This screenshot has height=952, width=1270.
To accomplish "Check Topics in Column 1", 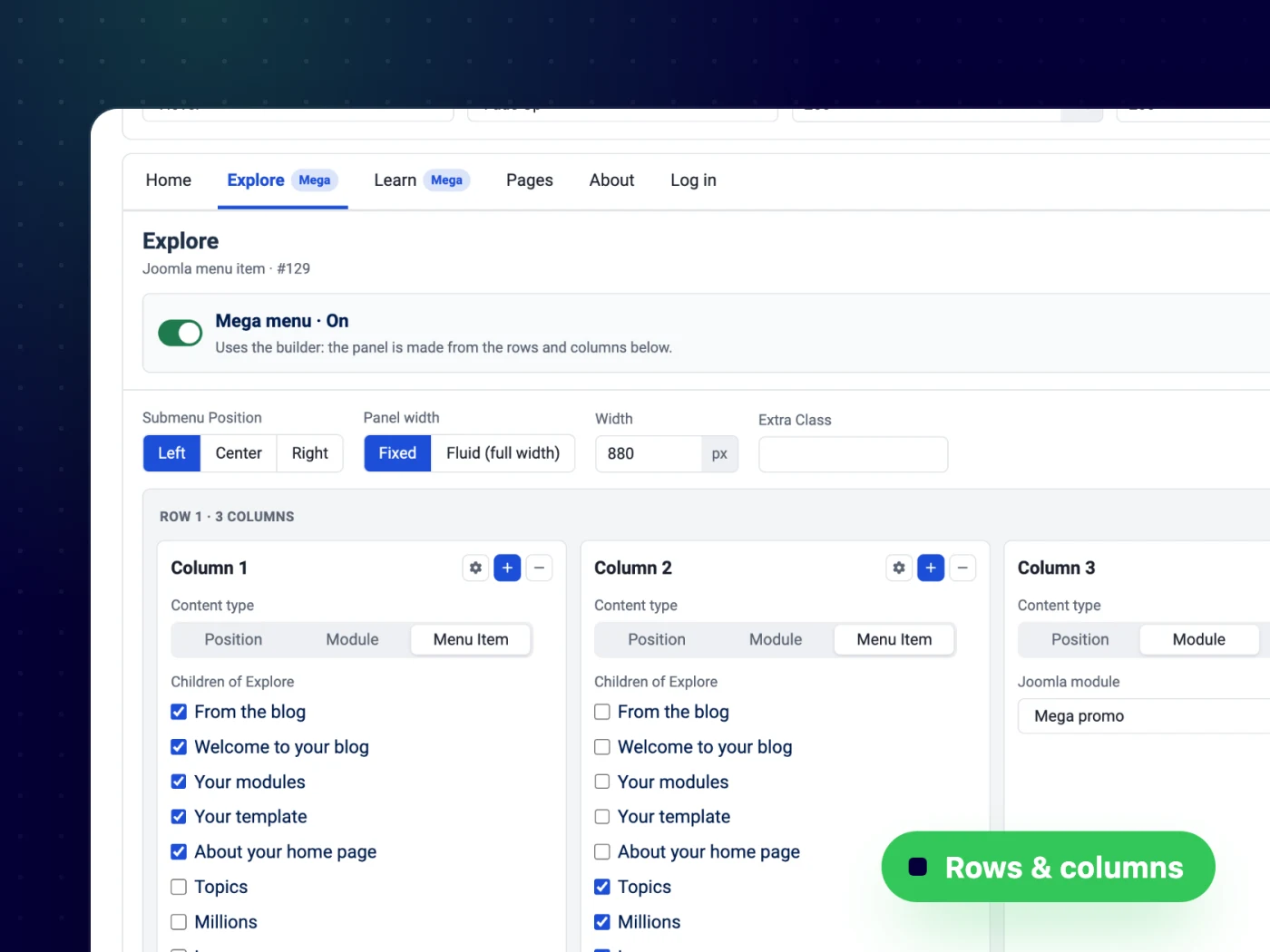I will (x=179, y=887).
